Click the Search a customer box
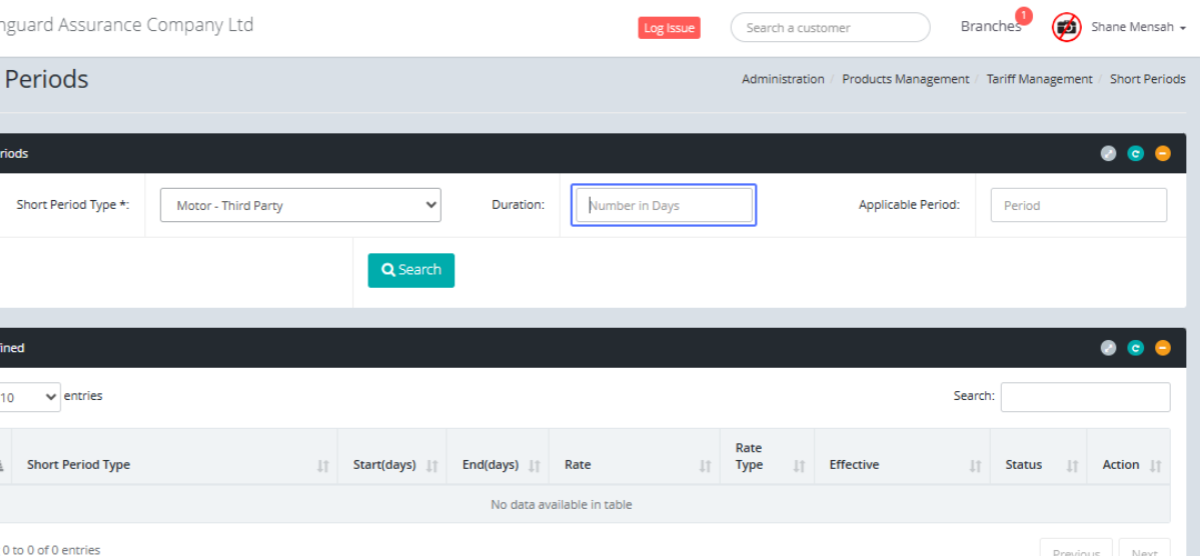Viewport: 1200px width, 556px height. click(830, 28)
